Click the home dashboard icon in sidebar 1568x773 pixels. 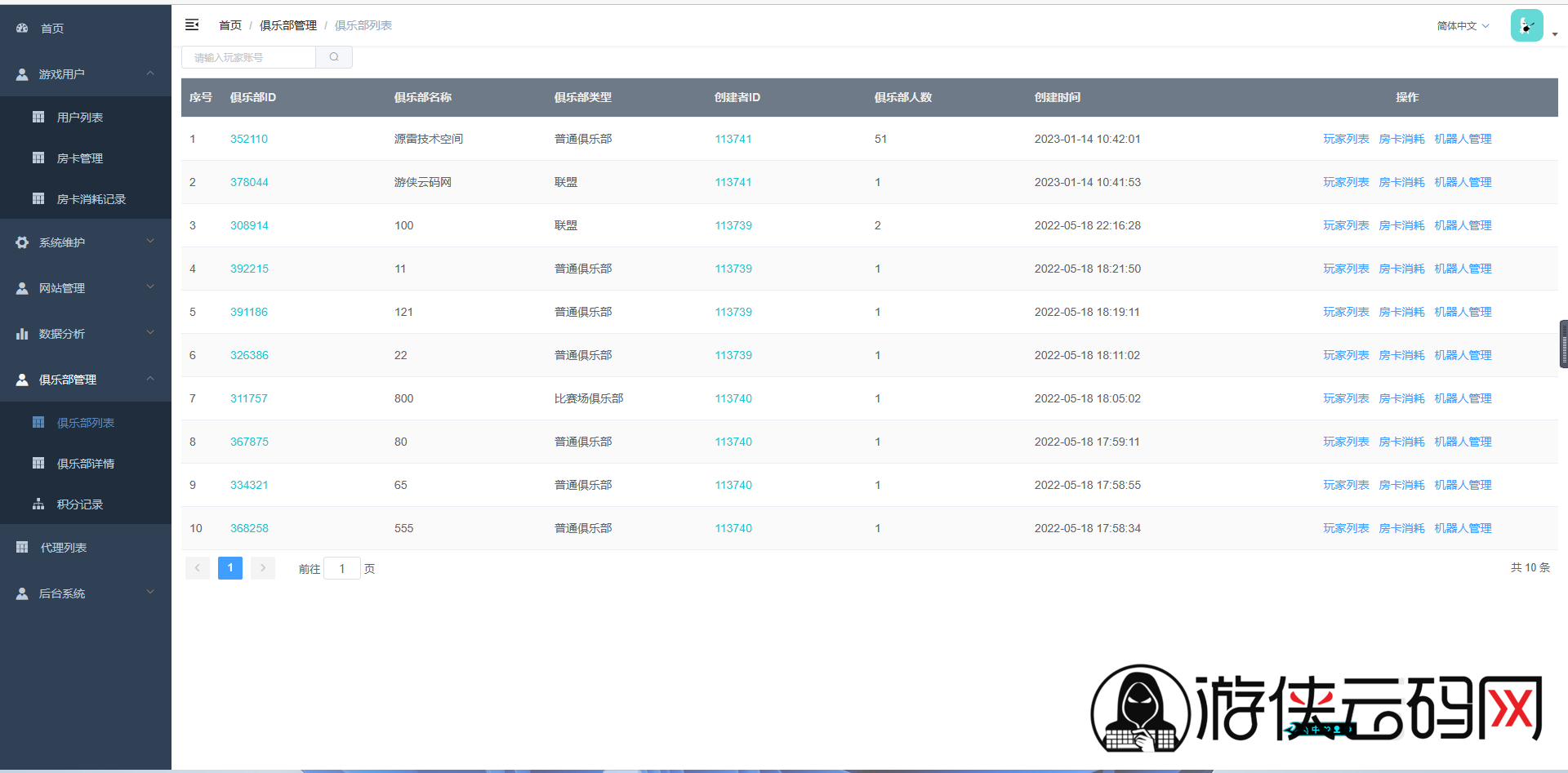tap(22, 29)
